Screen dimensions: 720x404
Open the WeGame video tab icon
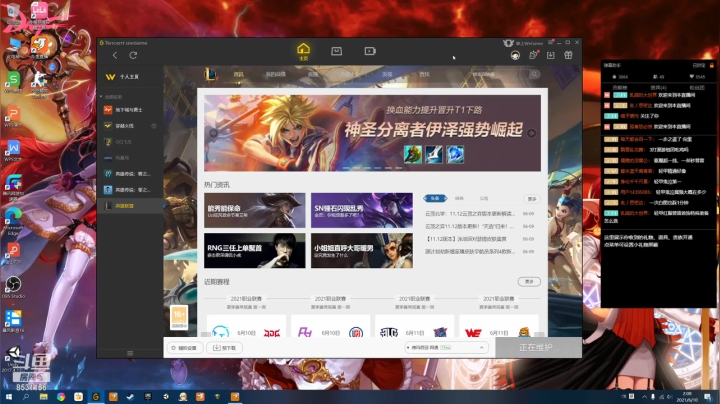[x=370, y=51]
